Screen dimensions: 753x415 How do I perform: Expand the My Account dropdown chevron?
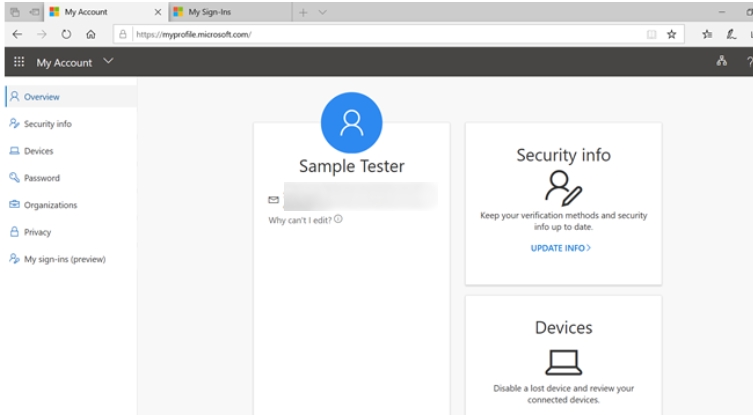[x=108, y=62]
